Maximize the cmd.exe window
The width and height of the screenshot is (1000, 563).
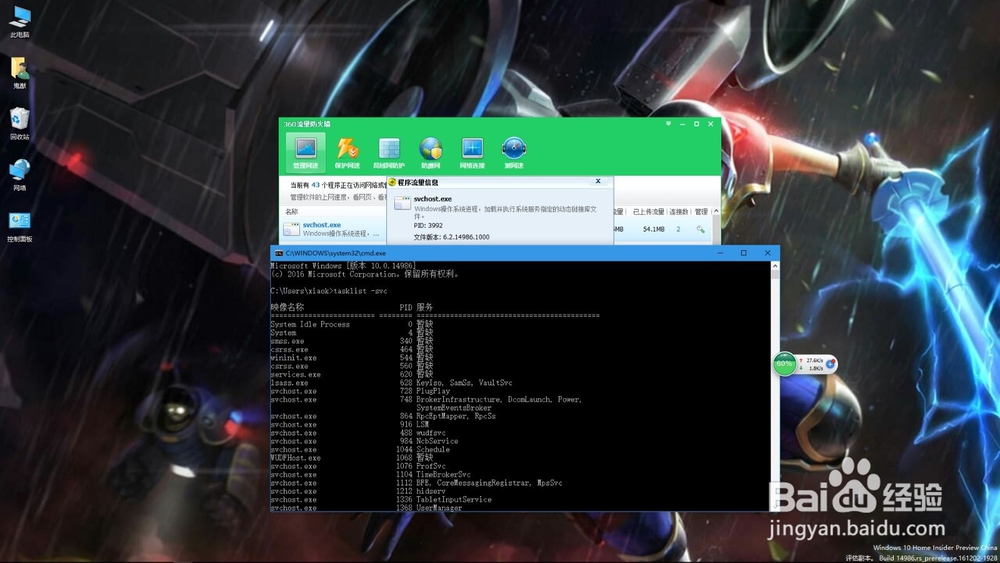point(744,253)
